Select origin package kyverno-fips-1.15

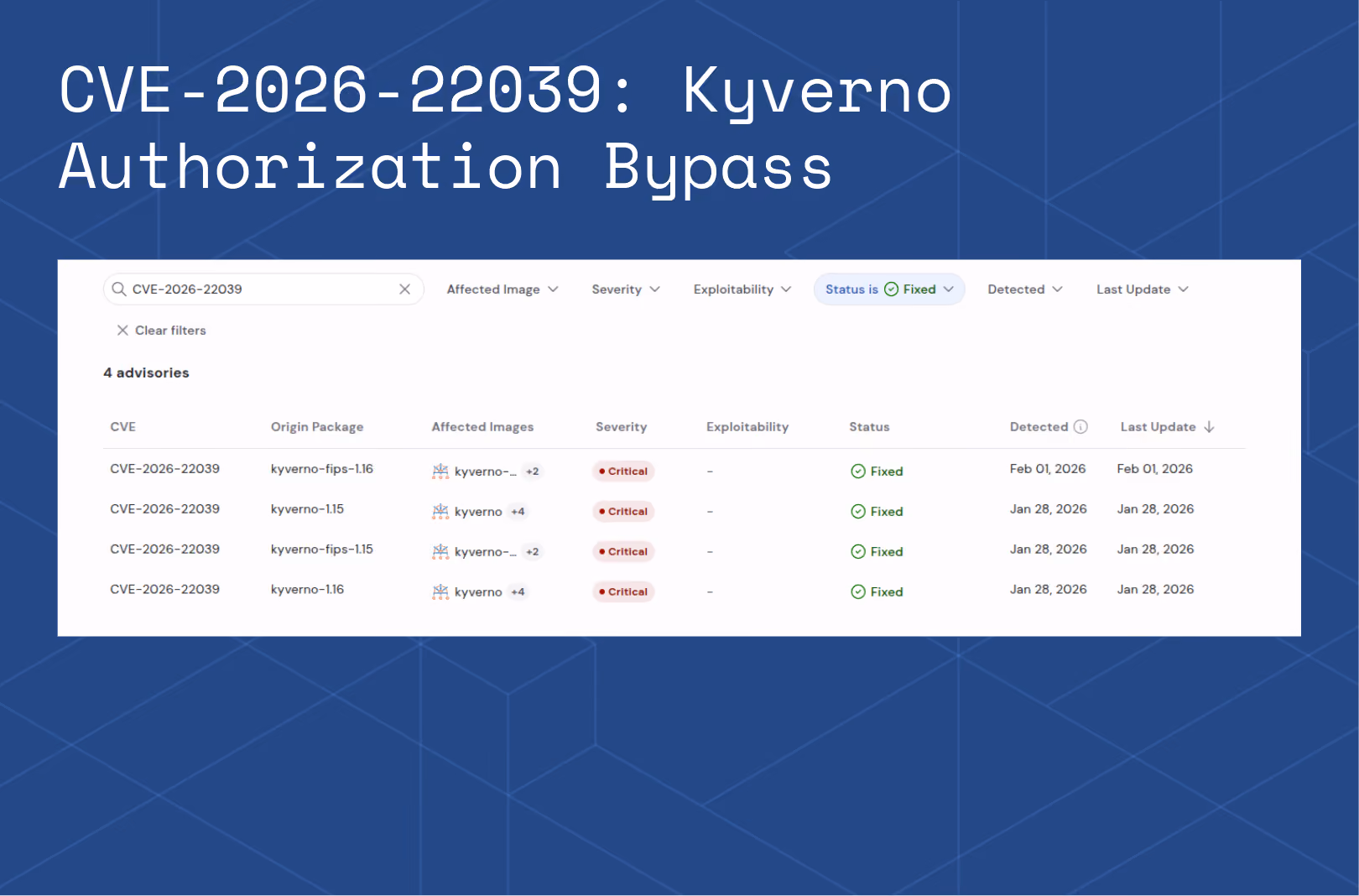322,550
